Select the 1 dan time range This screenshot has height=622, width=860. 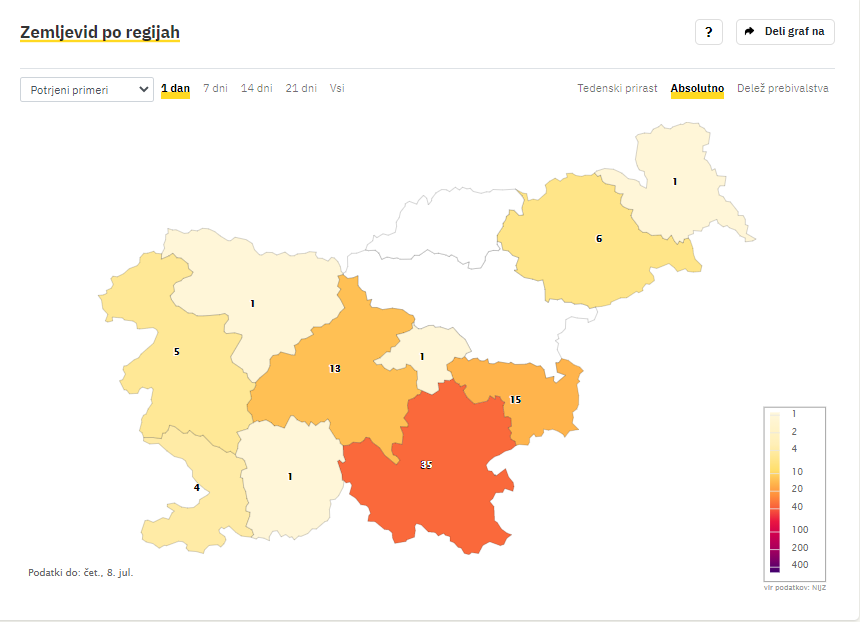pos(175,88)
